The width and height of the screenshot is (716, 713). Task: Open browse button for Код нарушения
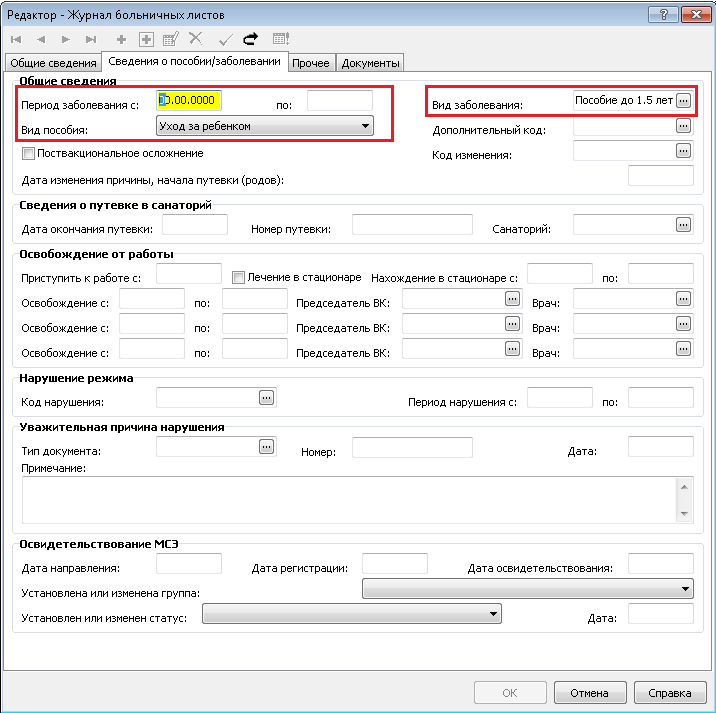point(266,397)
